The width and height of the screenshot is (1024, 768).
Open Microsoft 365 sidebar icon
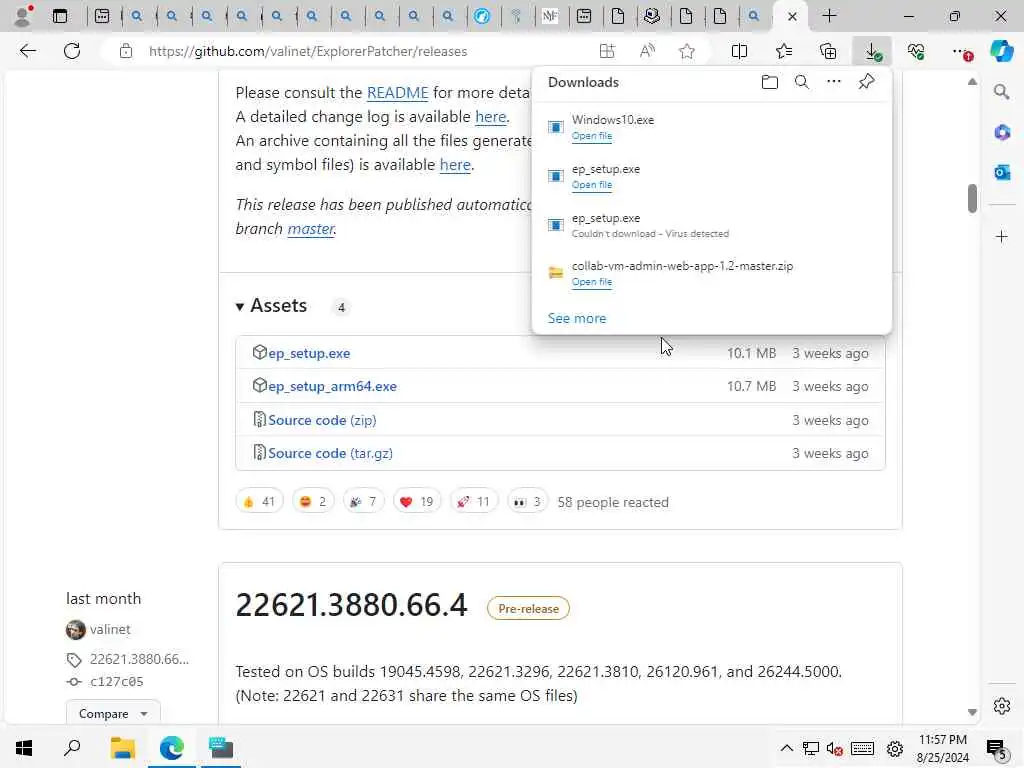[x=1001, y=133]
